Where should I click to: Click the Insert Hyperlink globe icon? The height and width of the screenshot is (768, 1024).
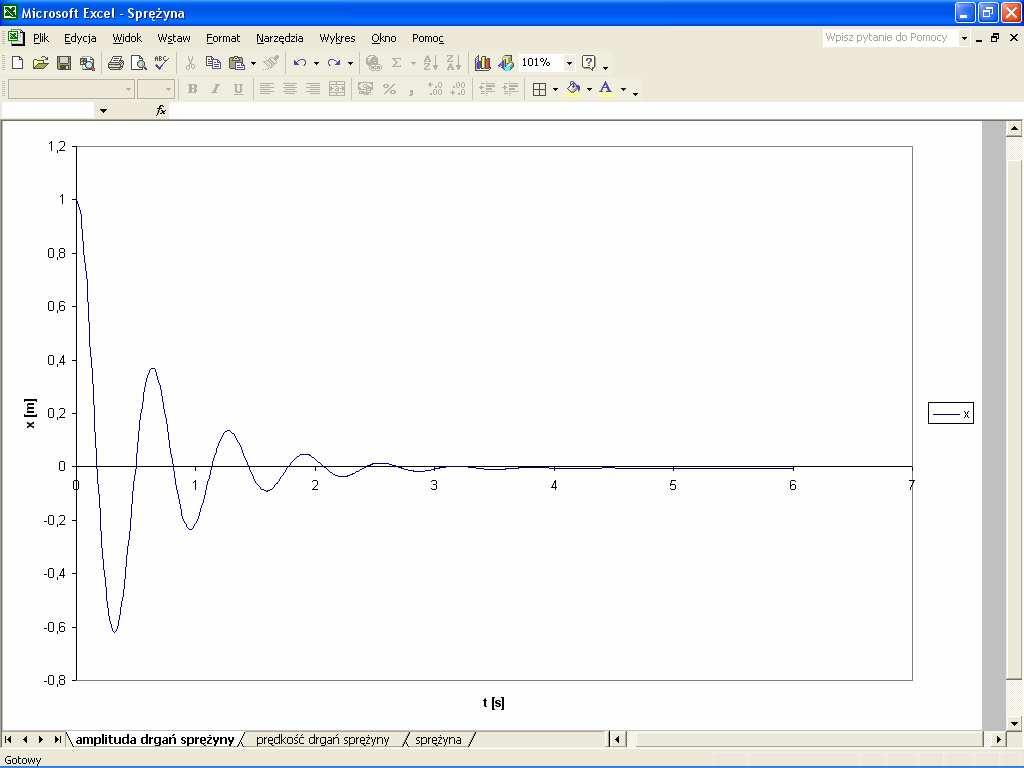[x=373, y=63]
